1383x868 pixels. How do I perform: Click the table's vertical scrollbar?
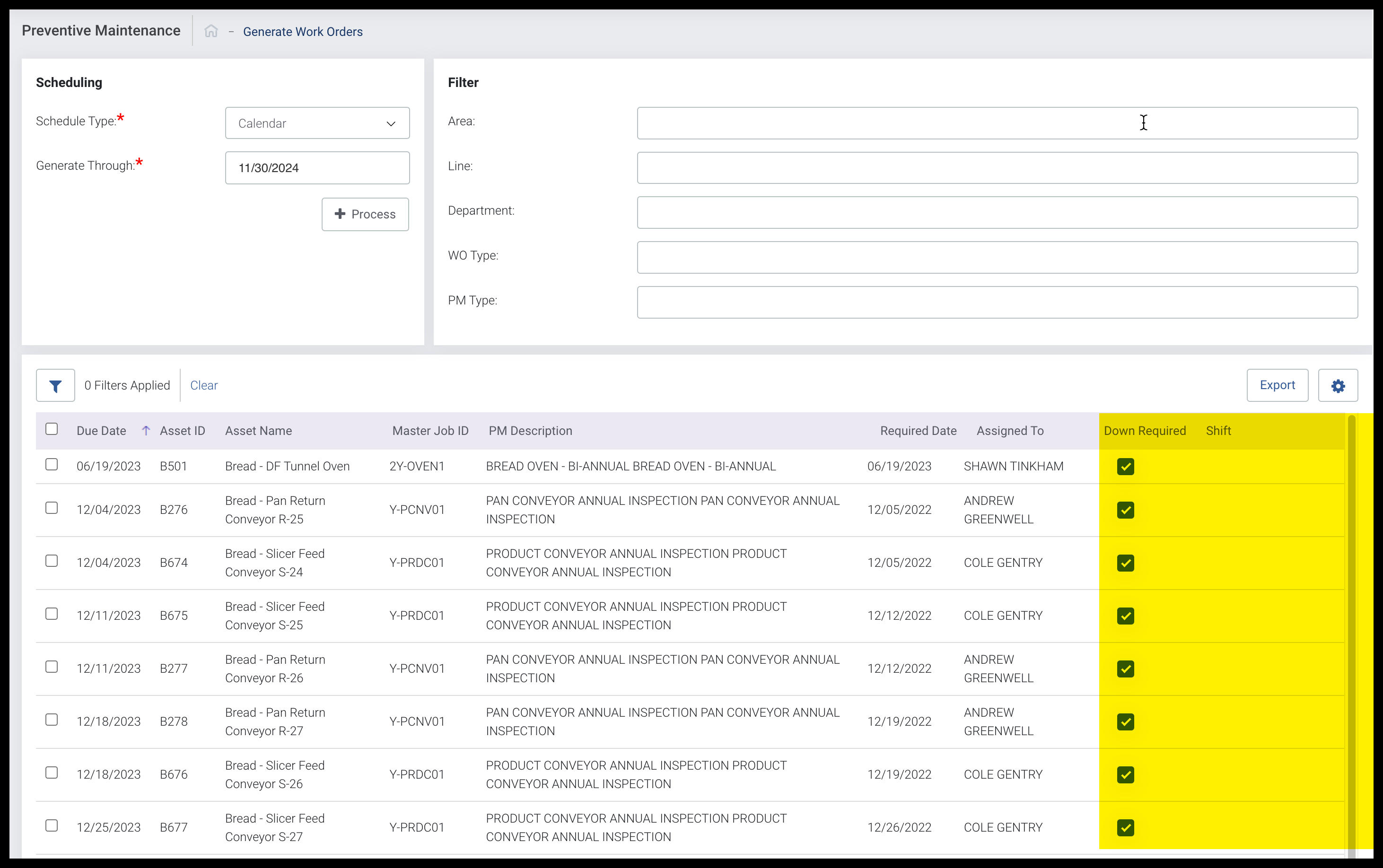1351,632
